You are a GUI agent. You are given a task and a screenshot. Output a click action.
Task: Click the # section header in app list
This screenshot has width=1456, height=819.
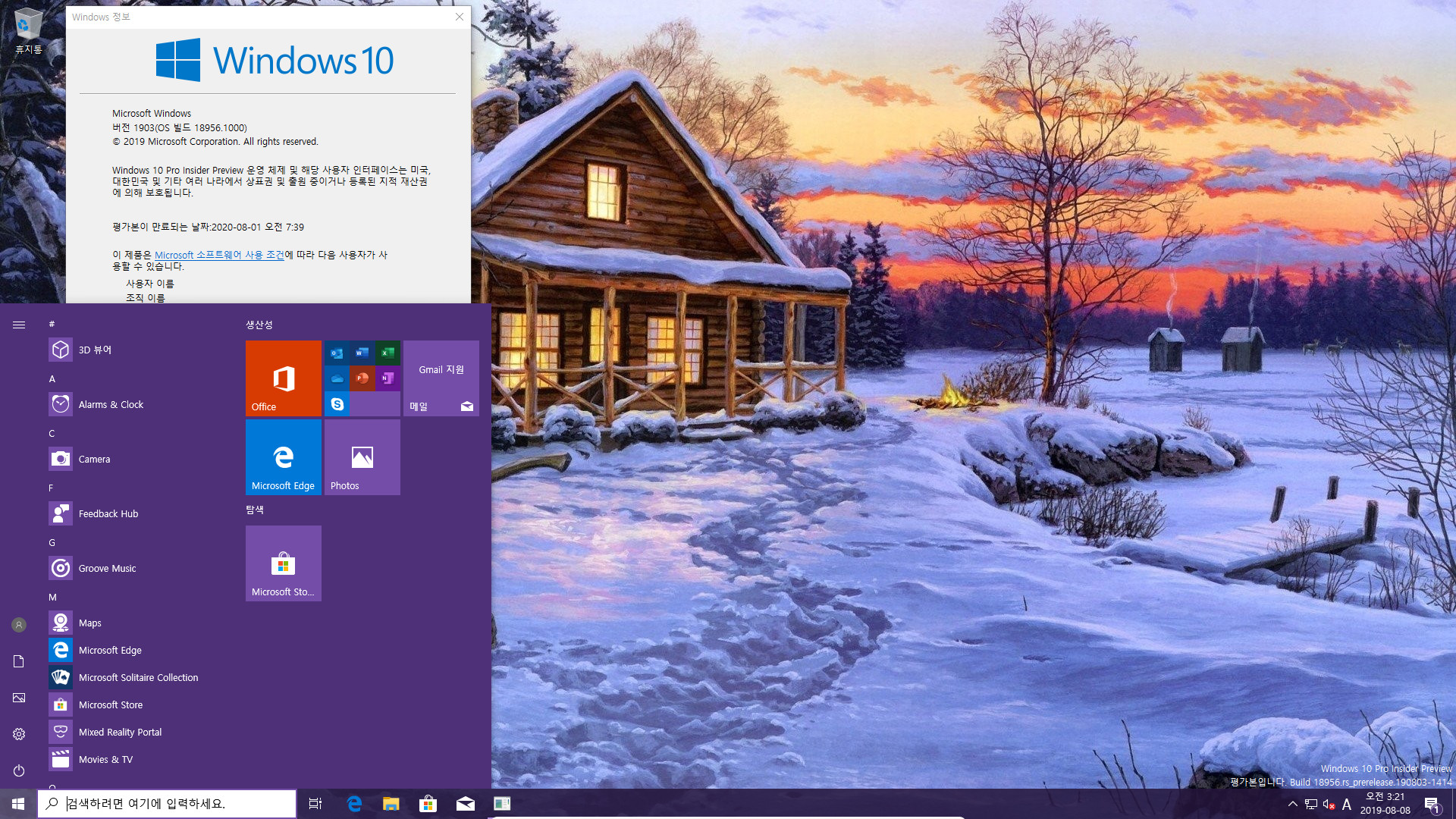[52, 324]
